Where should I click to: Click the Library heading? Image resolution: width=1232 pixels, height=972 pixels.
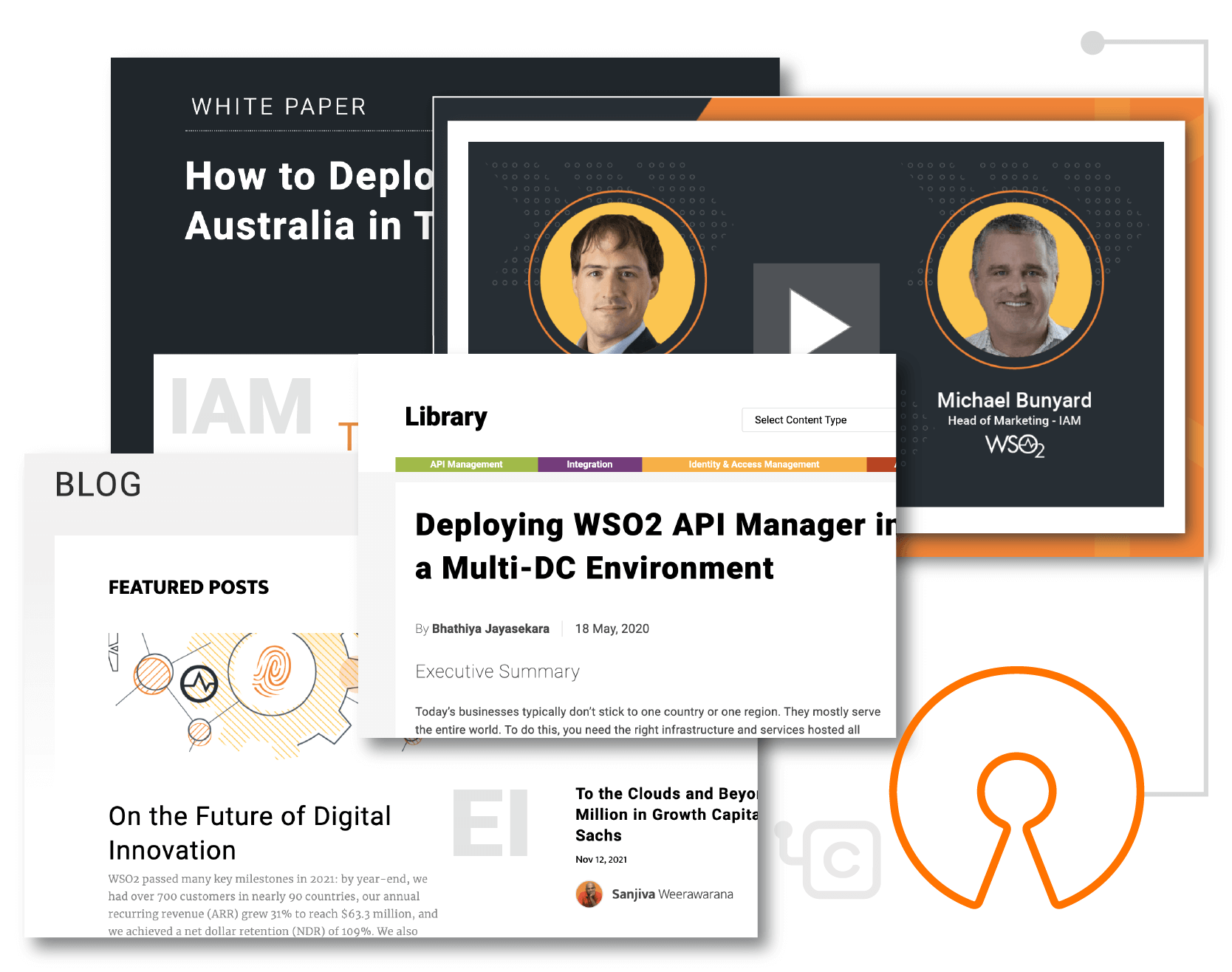[x=446, y=417]
